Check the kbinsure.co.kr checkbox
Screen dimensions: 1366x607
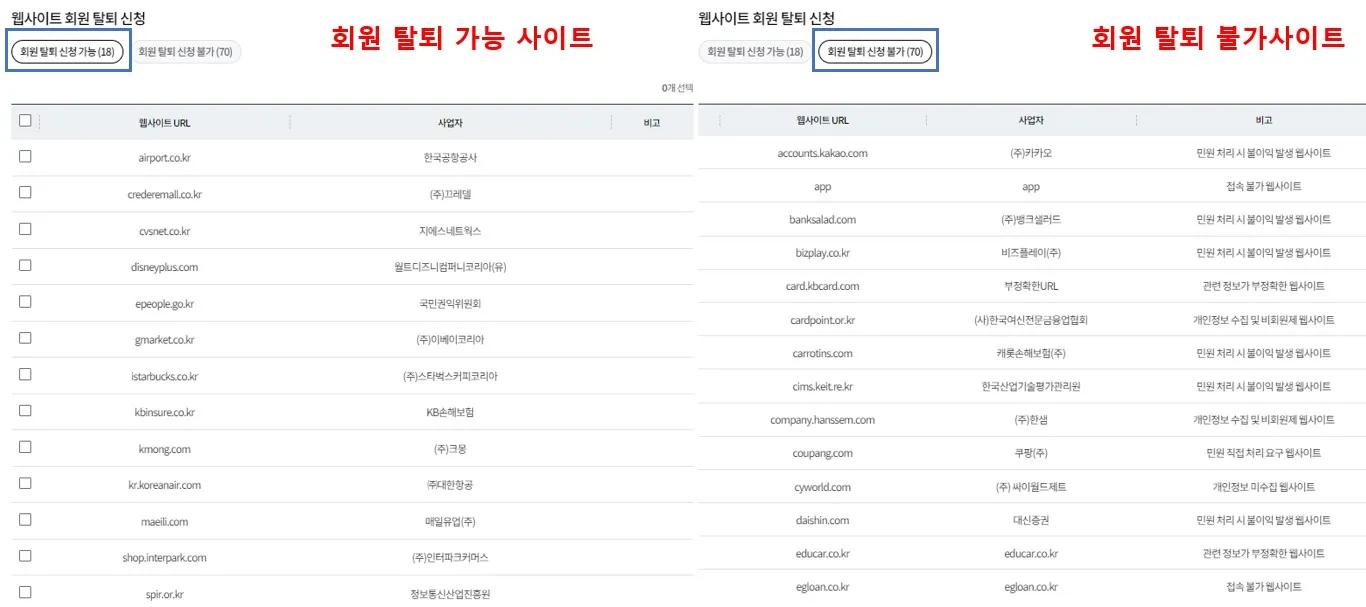click(25, 412)
